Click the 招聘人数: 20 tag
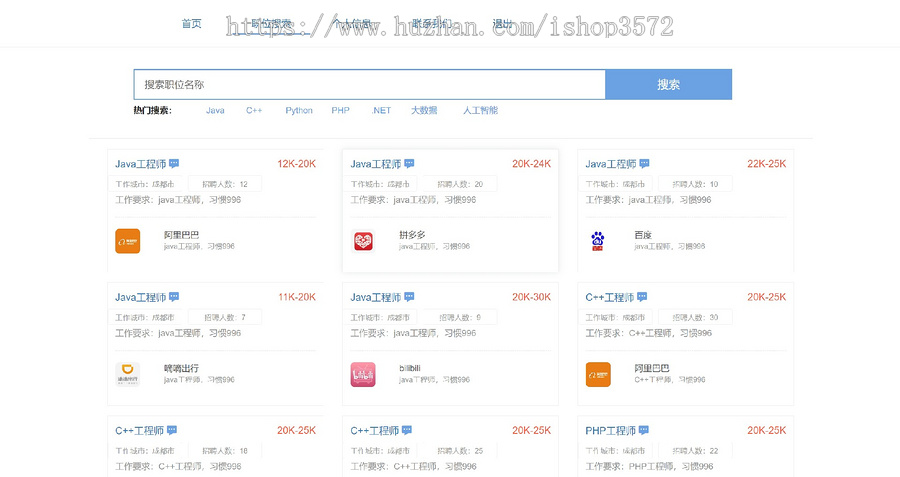Screen dimensions: 900x477 (x=460, y=184)
